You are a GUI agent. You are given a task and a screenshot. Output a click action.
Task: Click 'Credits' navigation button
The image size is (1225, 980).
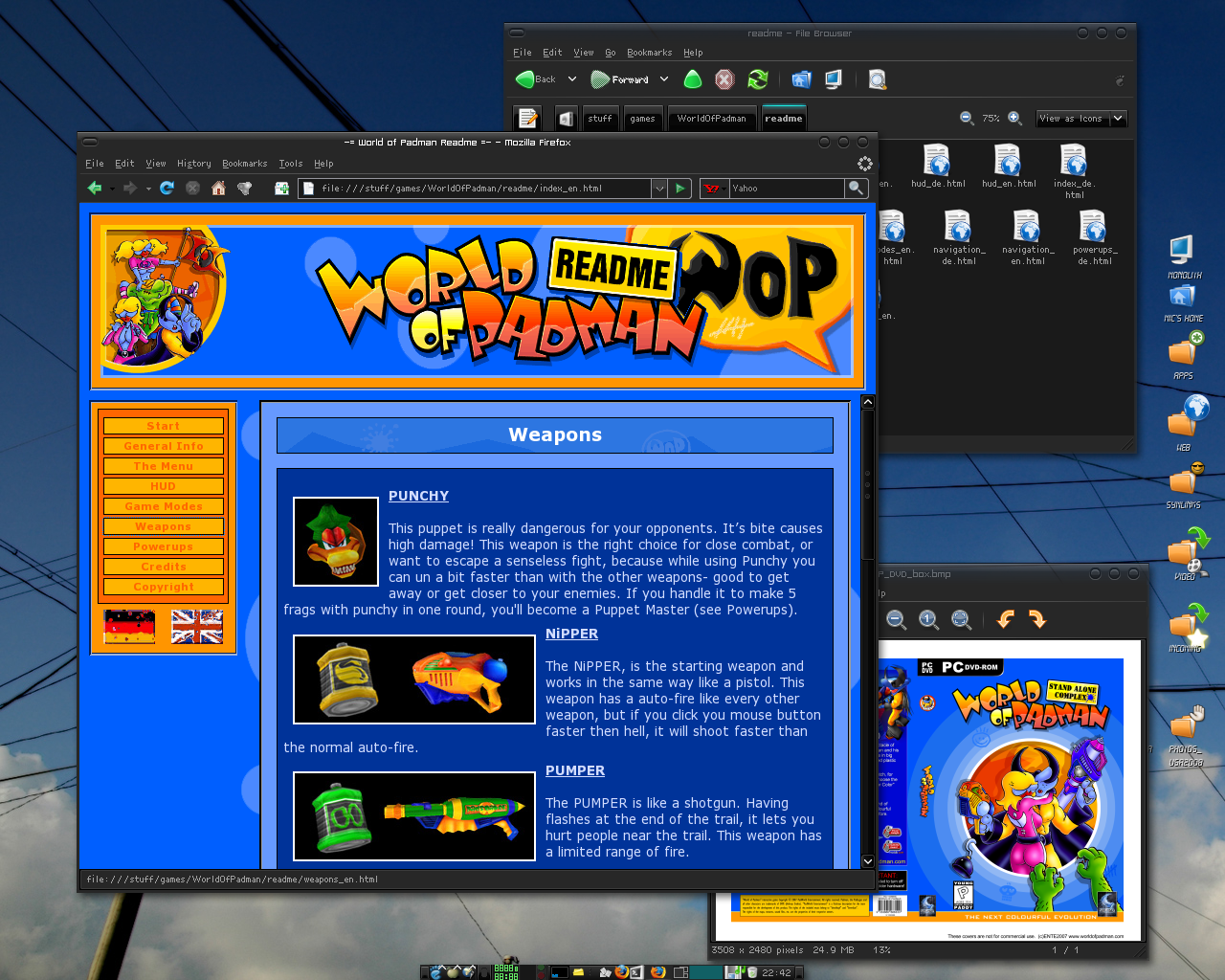(164, 567)
